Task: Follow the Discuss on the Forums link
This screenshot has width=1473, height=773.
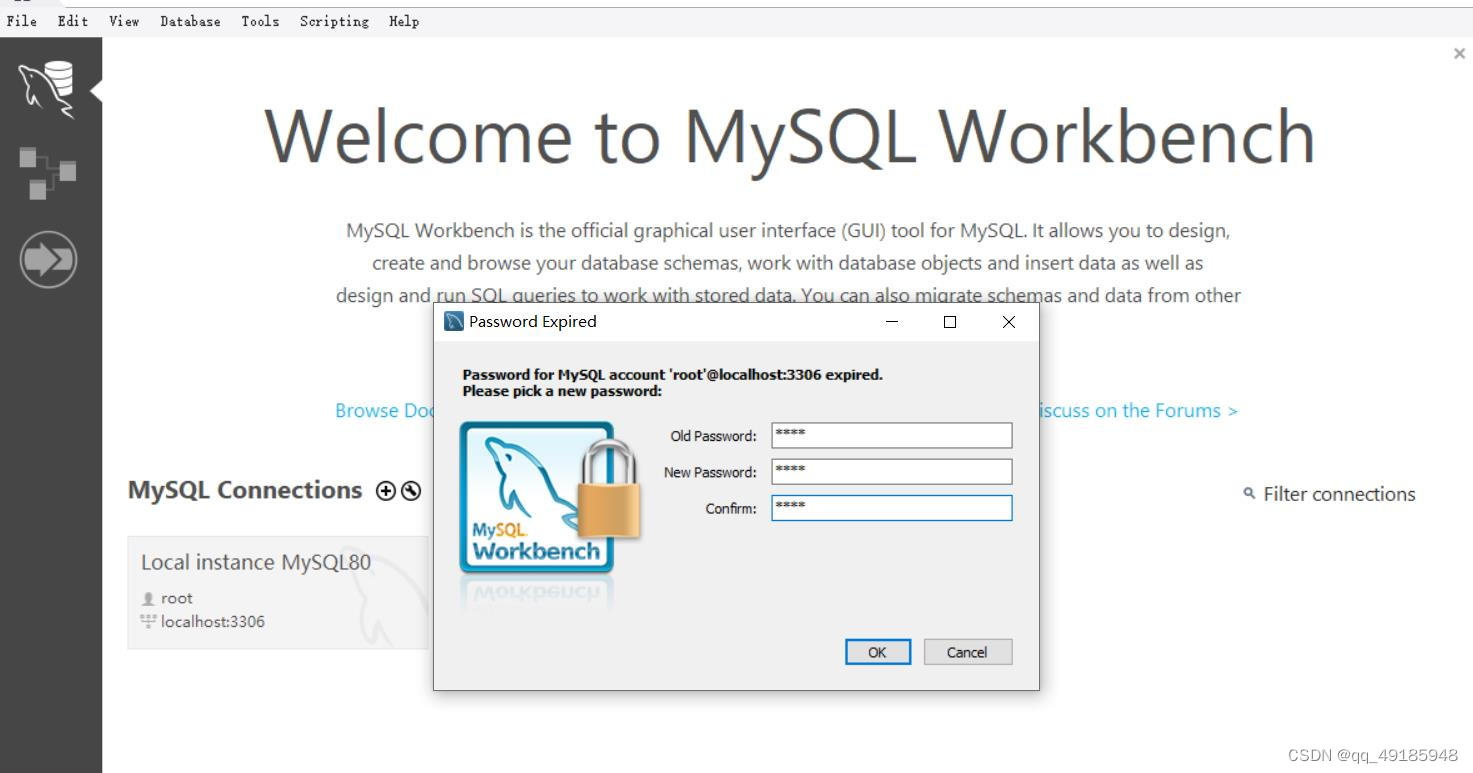Action: [1138, 410]
